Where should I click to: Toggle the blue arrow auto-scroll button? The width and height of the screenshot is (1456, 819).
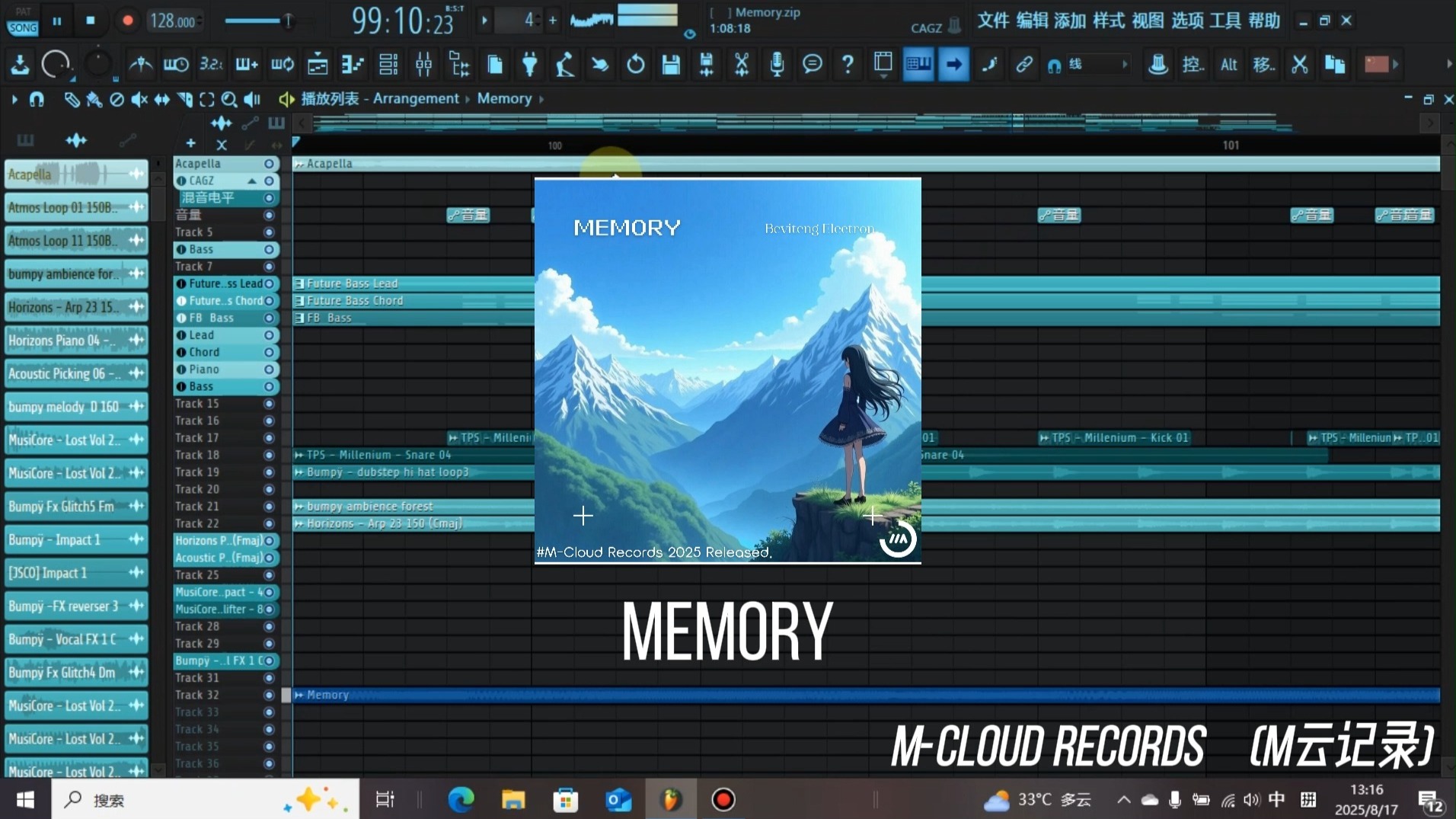[x=953, y=65]
